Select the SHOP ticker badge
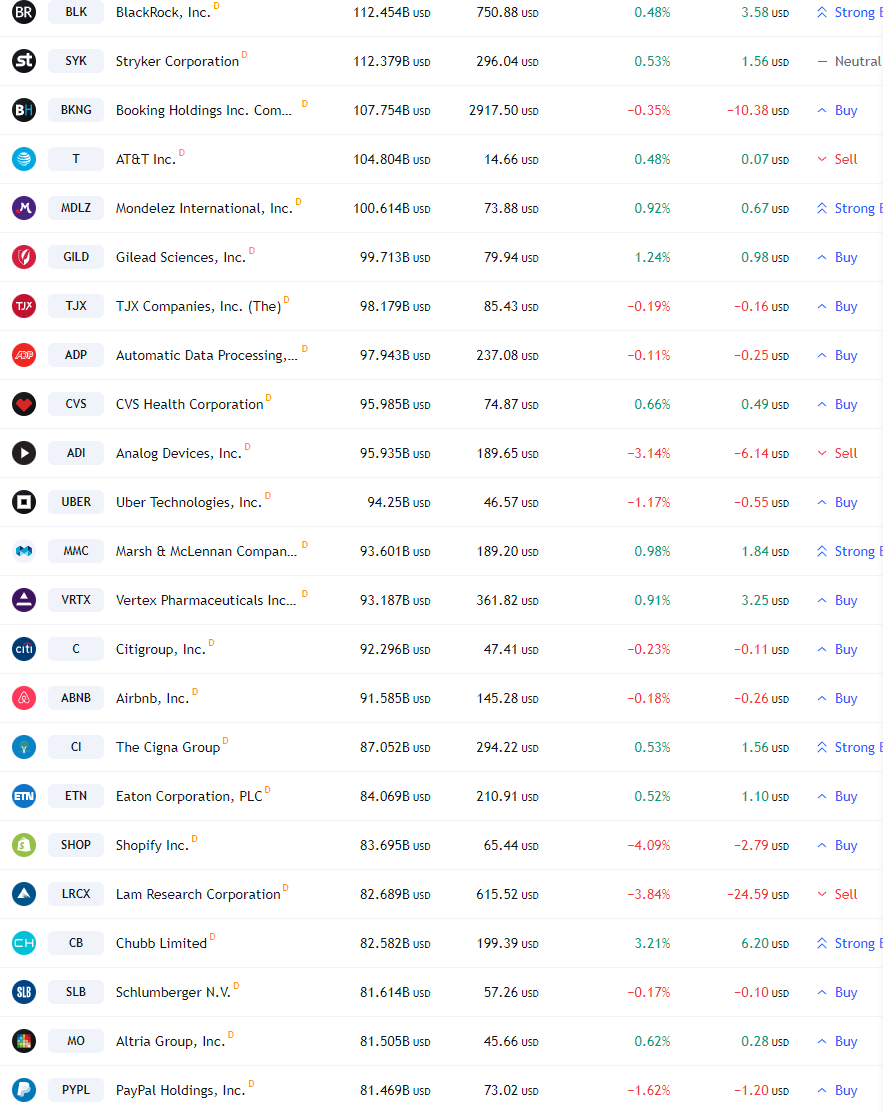Screen dimensions: 883x1112 point(76,845)
